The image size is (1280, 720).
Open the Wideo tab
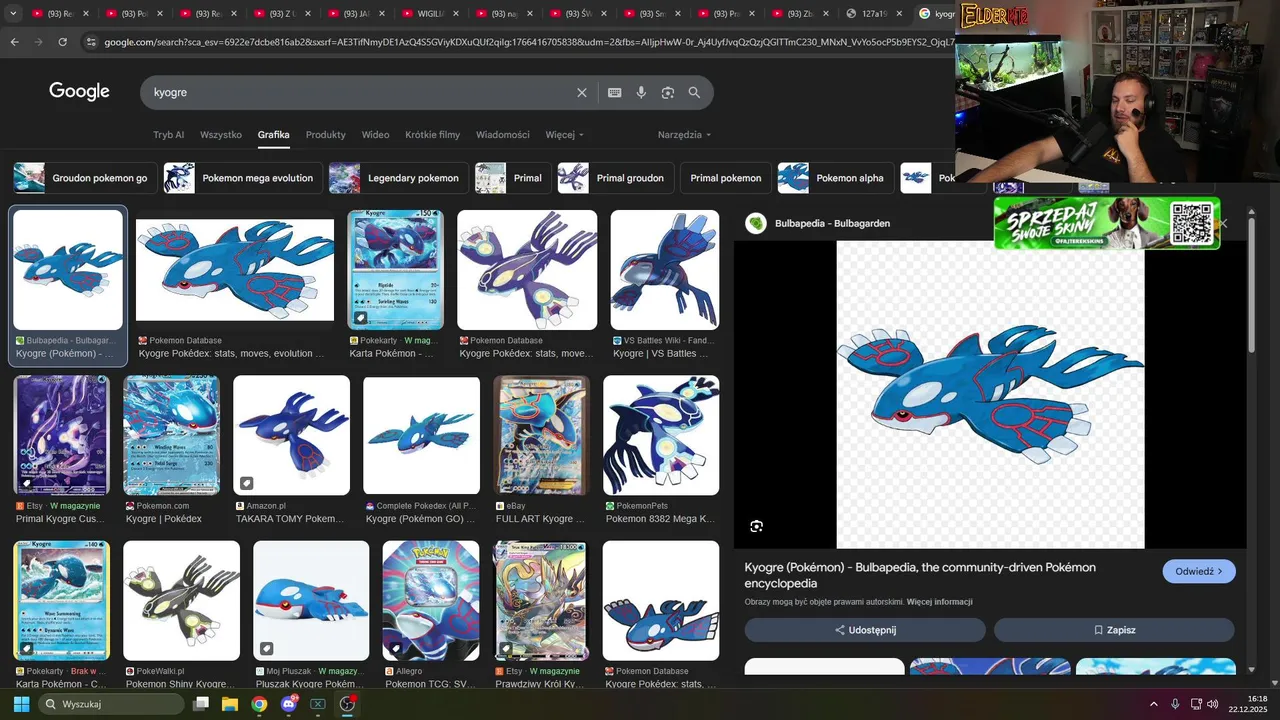pos(375,135)
